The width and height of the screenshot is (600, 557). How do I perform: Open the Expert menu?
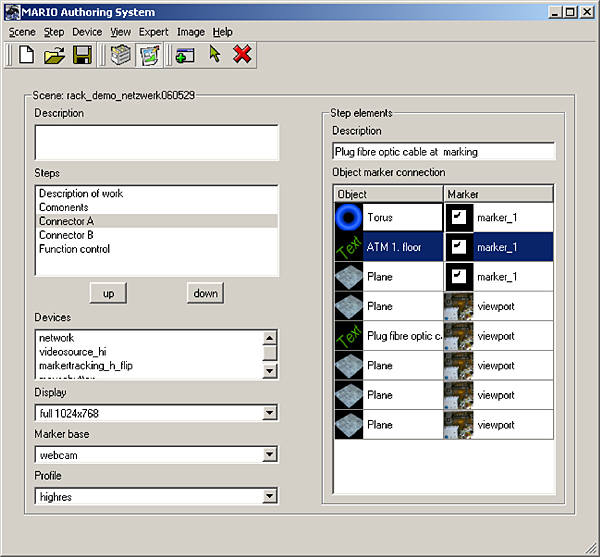coord(153,32)
